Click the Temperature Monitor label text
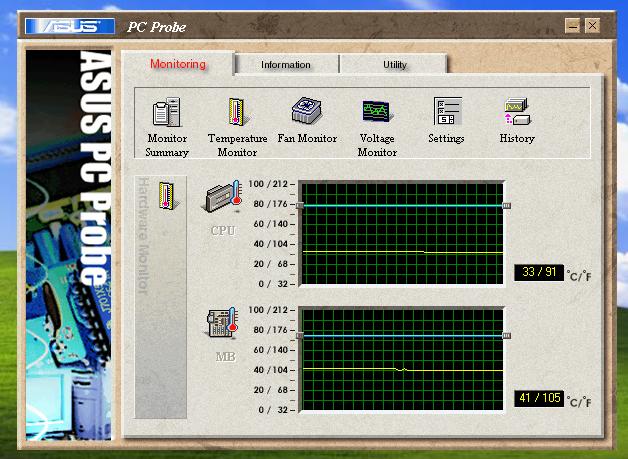Image resolution: width=628 pixels, height=459 pixels. (238, 145)
